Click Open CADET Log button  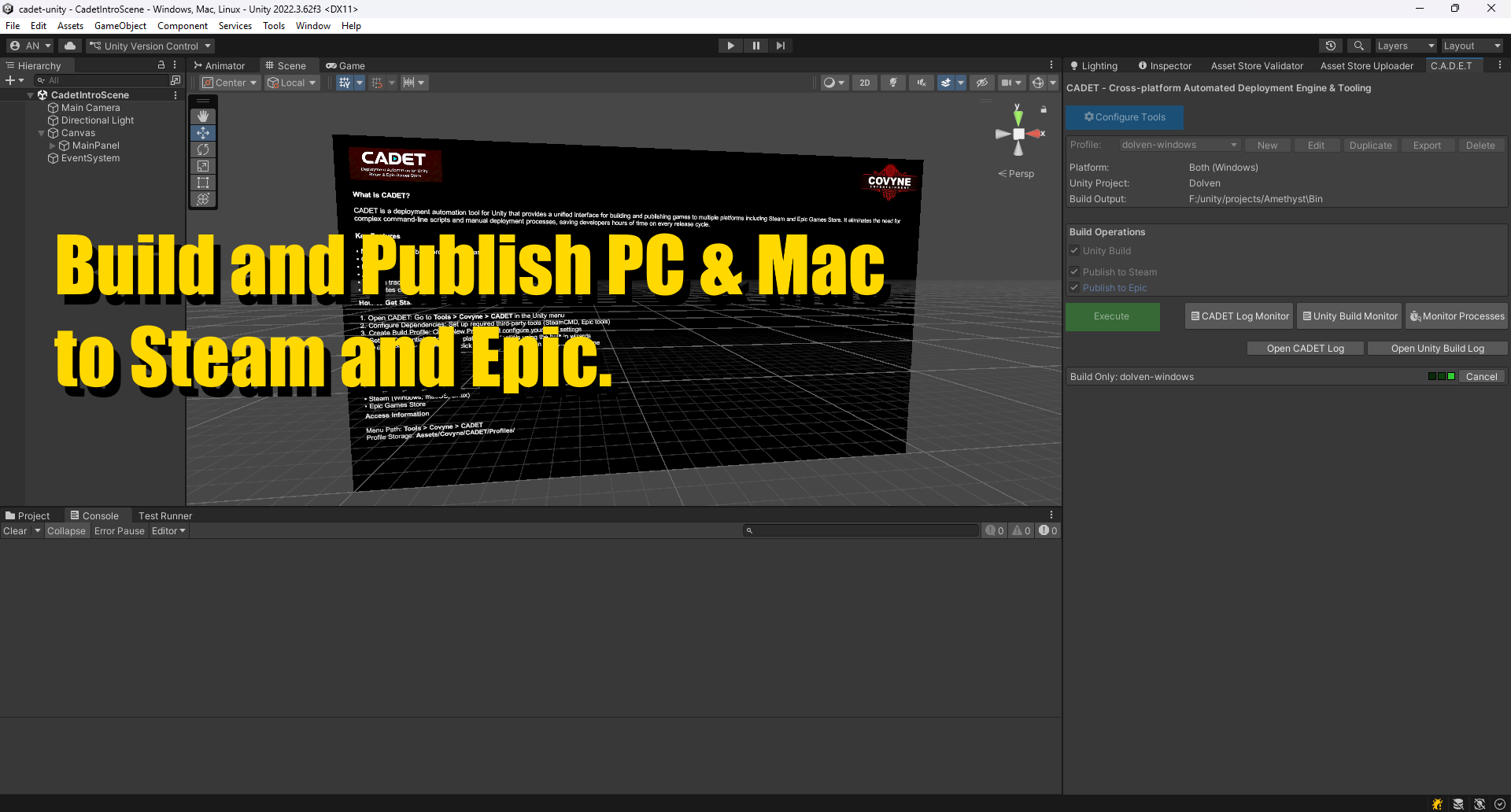1306,349
